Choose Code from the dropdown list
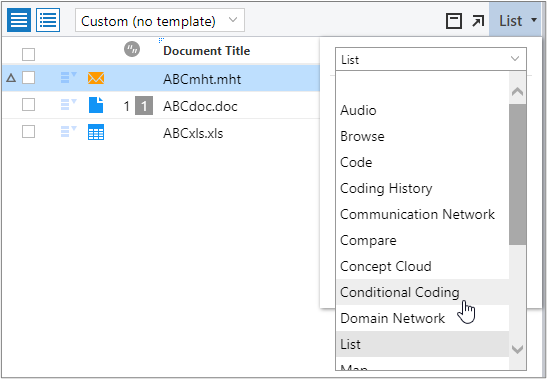The image size is (547, 379). (x=422, y=162)
